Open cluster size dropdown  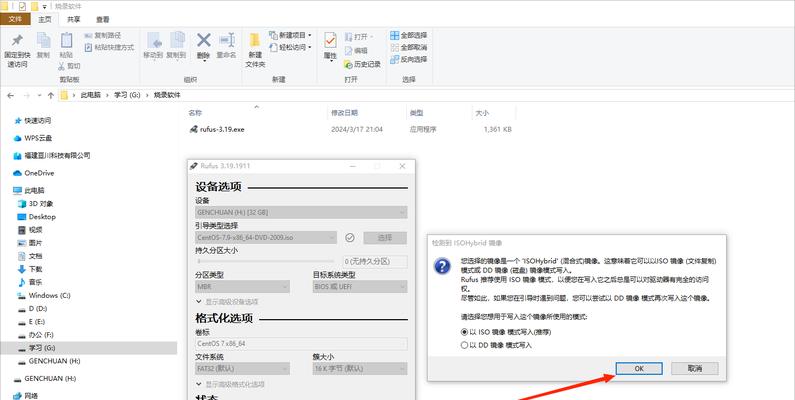pos(360,369)
